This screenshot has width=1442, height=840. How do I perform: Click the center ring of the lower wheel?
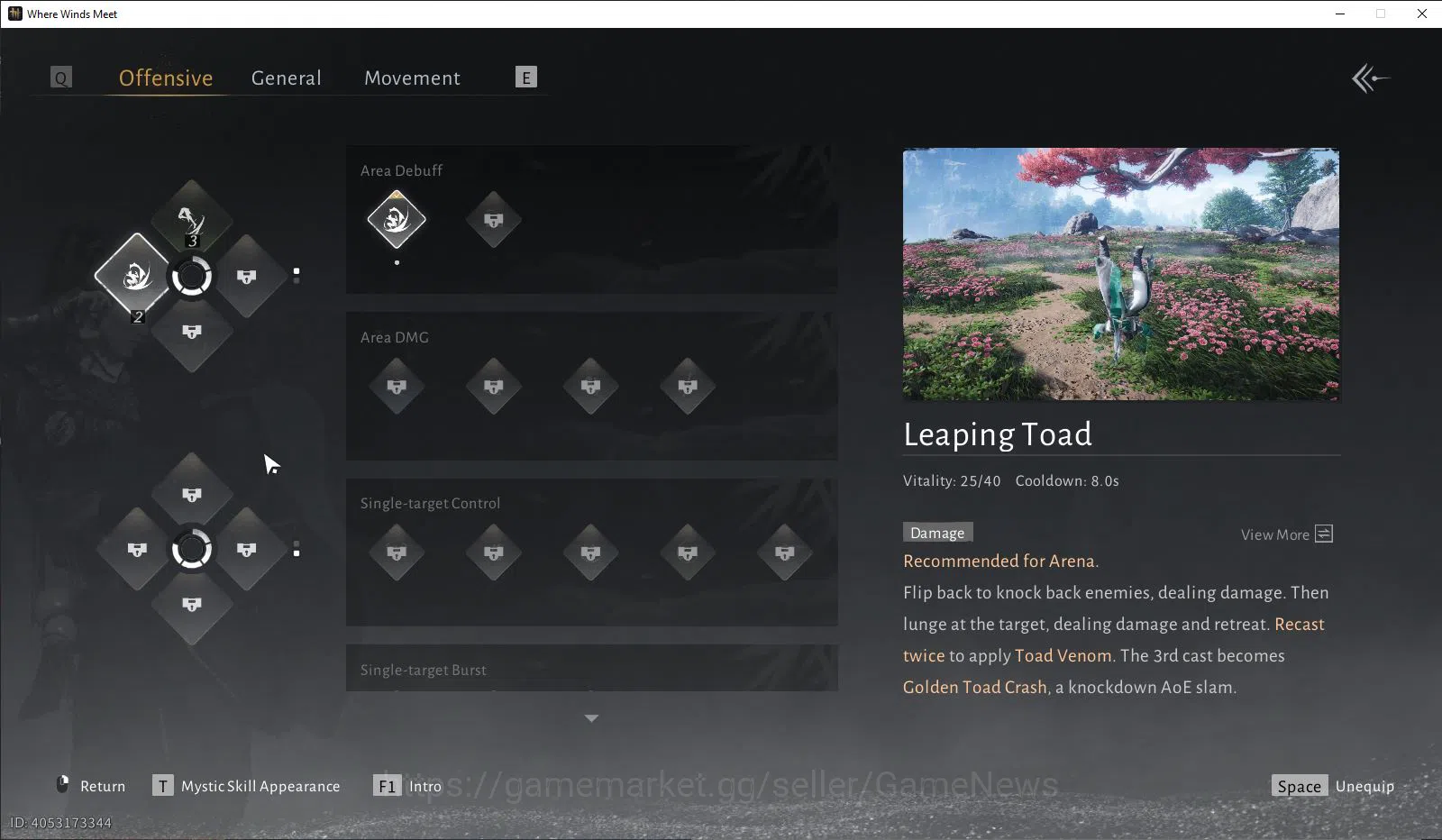tap(191, 549)
